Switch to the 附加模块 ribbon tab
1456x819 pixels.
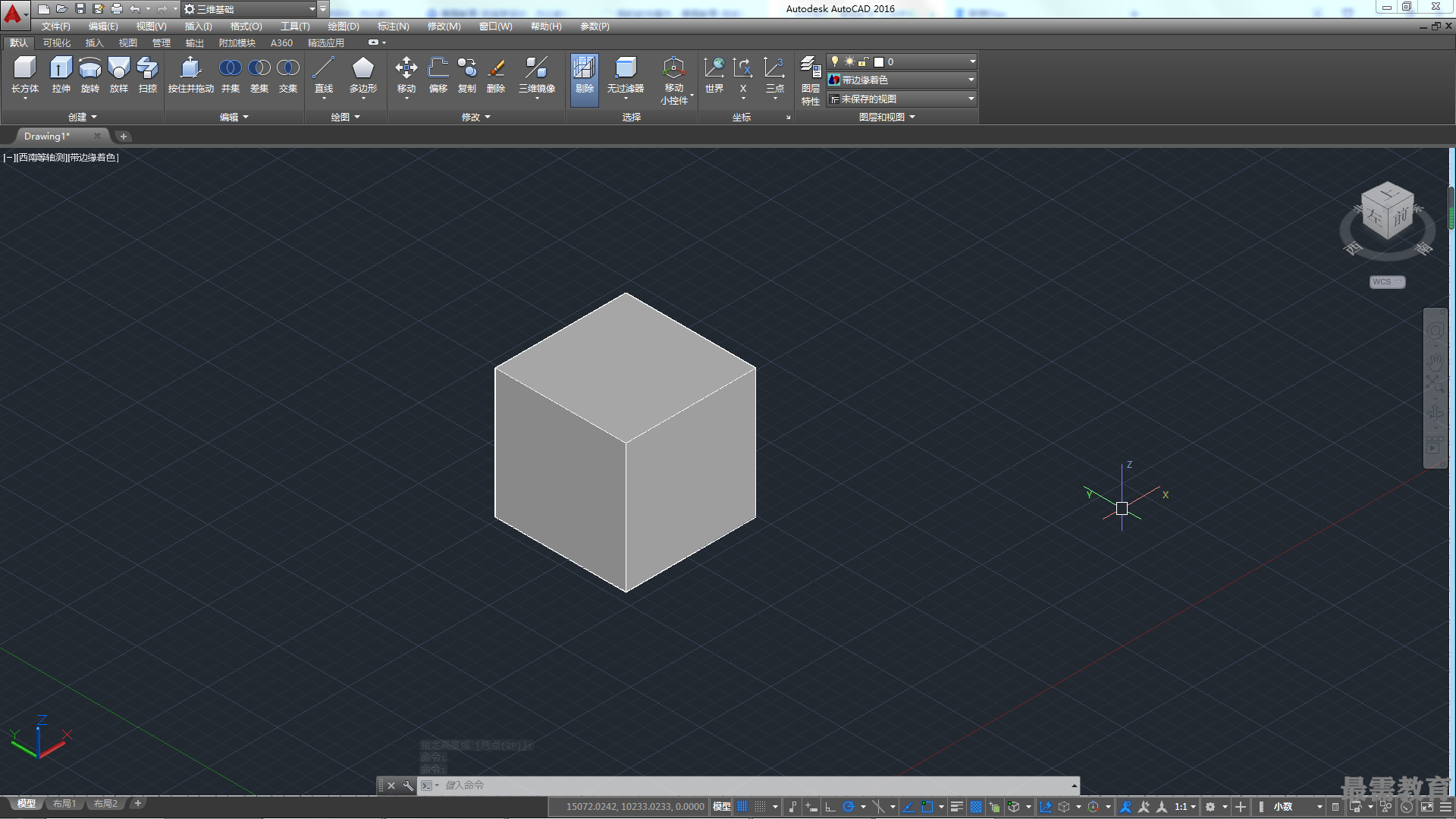(x=237, y=43)
